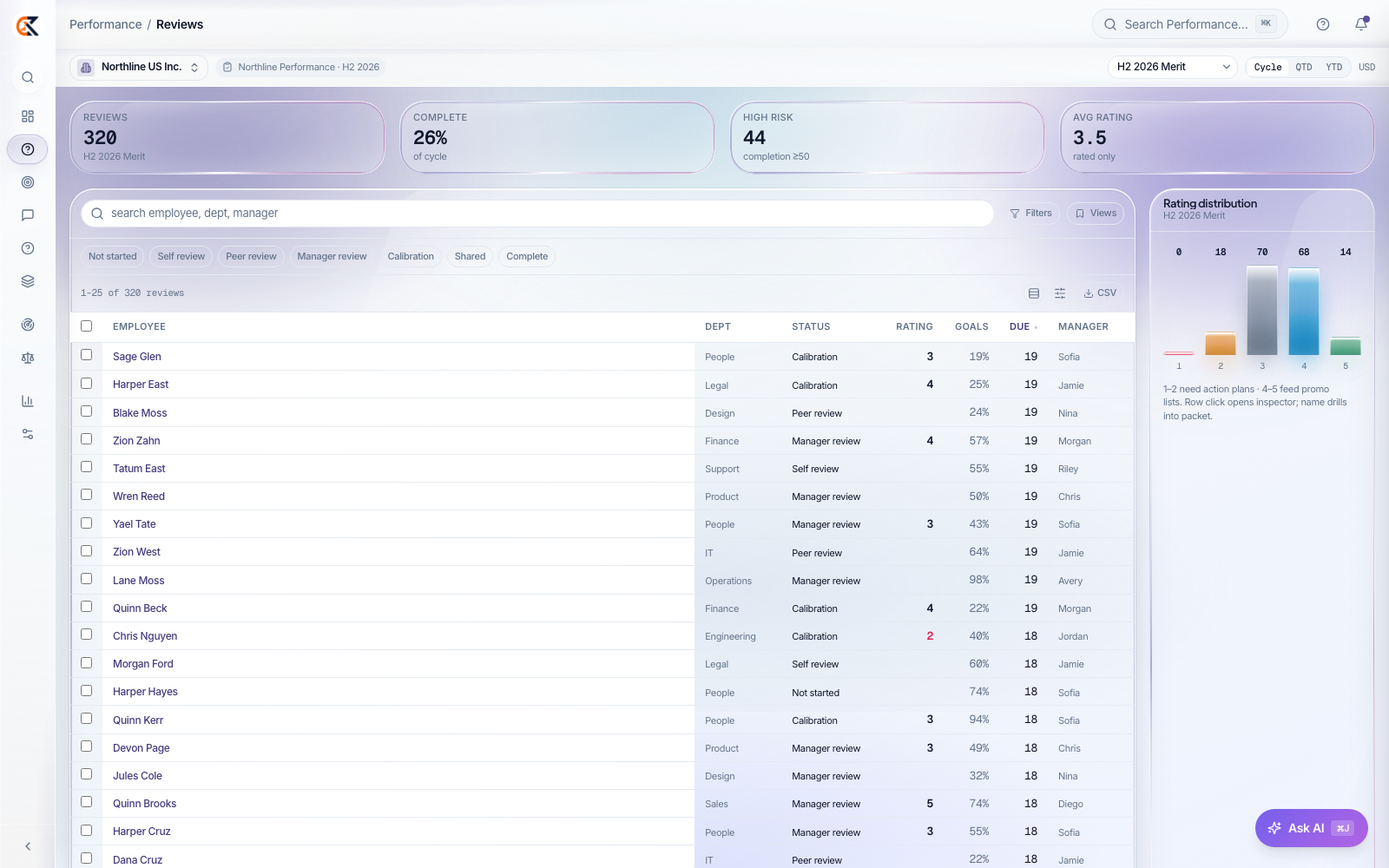Check the Harper East row checkbox
The height and width of the screenshot is (868, 1389).
pos(86,383)
